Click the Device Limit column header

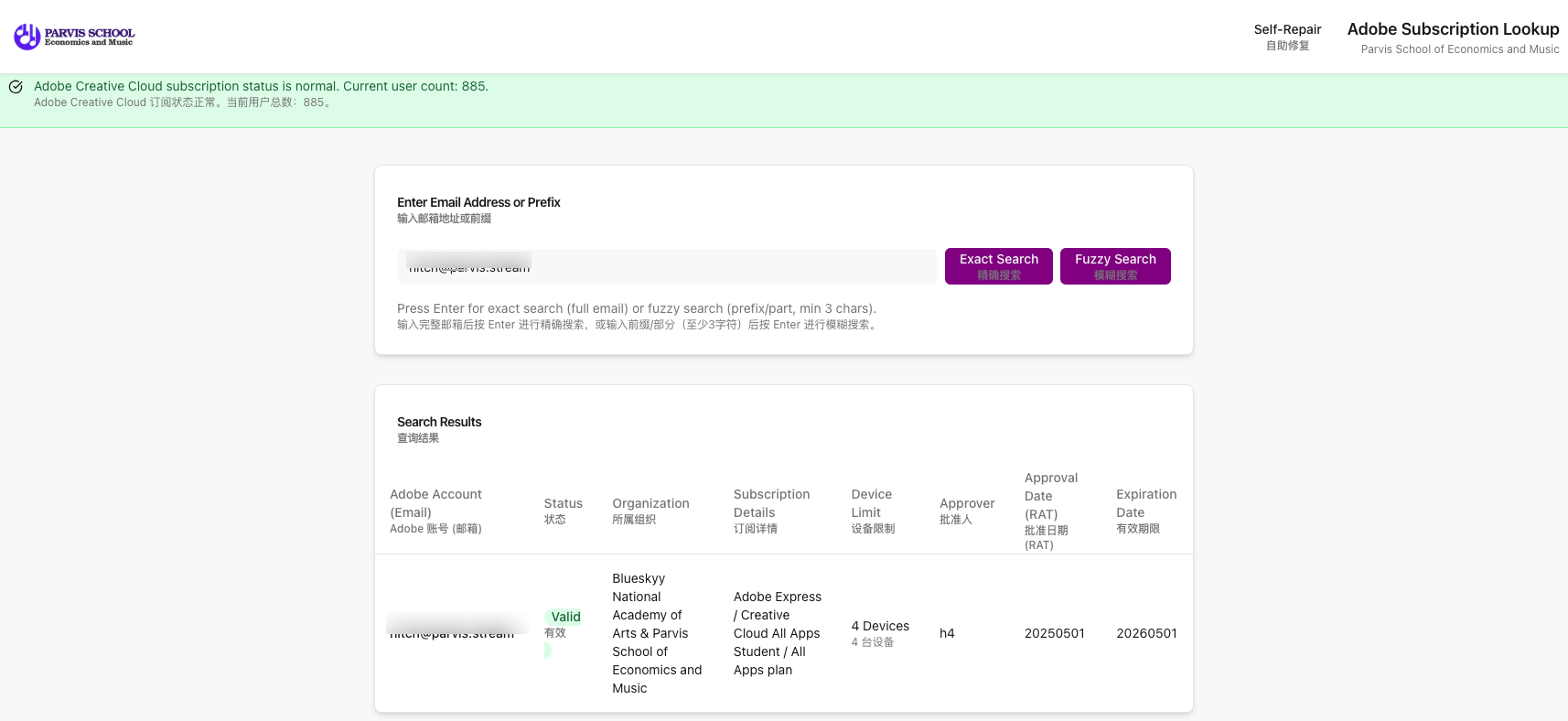(873, 511)
